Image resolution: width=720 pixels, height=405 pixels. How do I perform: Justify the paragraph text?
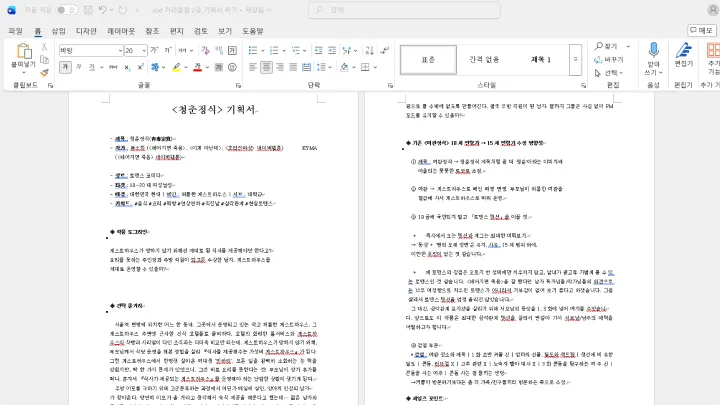pyautogui.click(x=293, y=68)
